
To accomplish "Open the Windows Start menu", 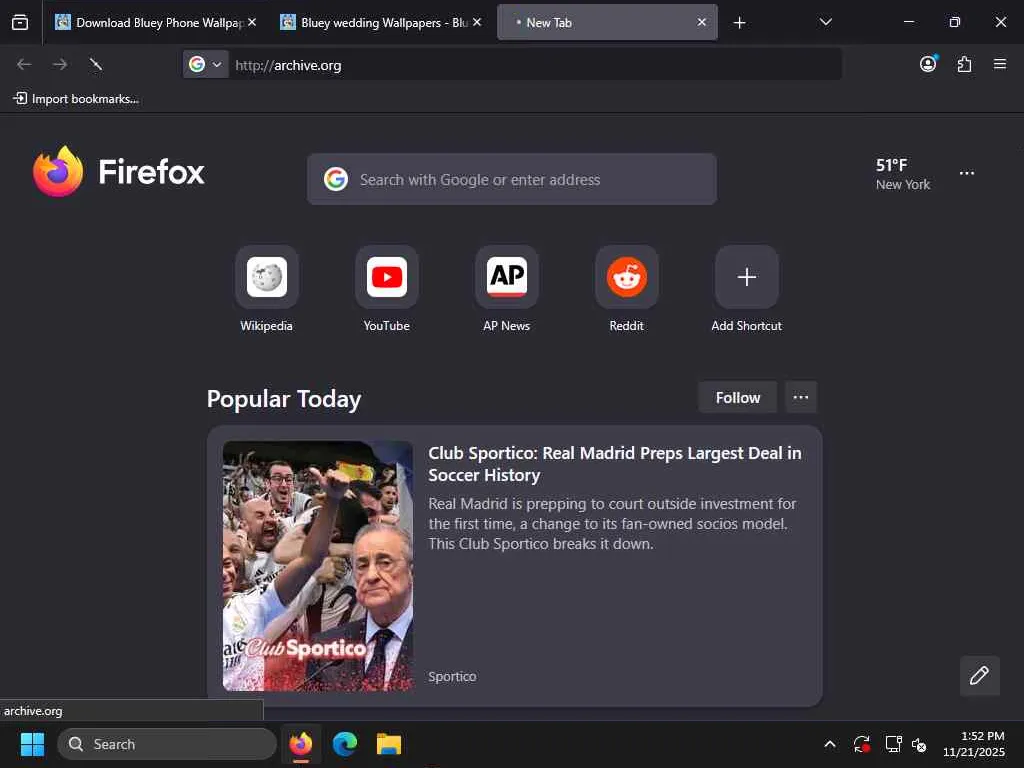I will point(32,744).
